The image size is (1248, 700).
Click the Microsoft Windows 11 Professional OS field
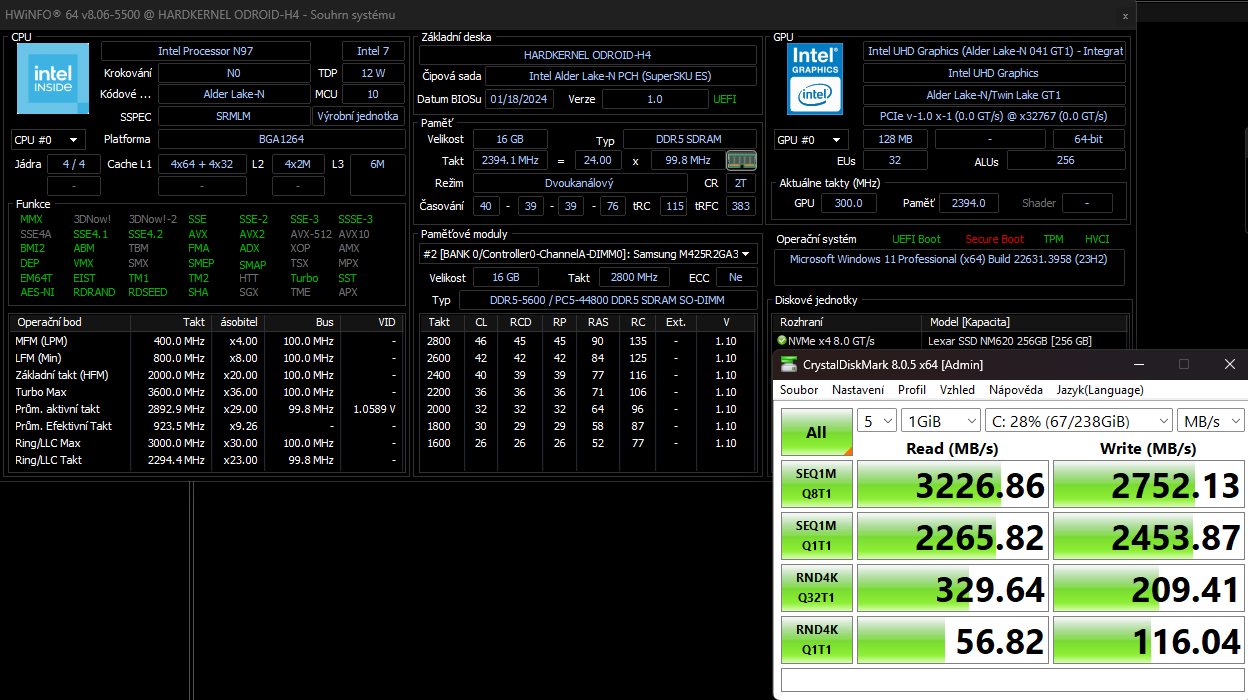click(950, 266)
